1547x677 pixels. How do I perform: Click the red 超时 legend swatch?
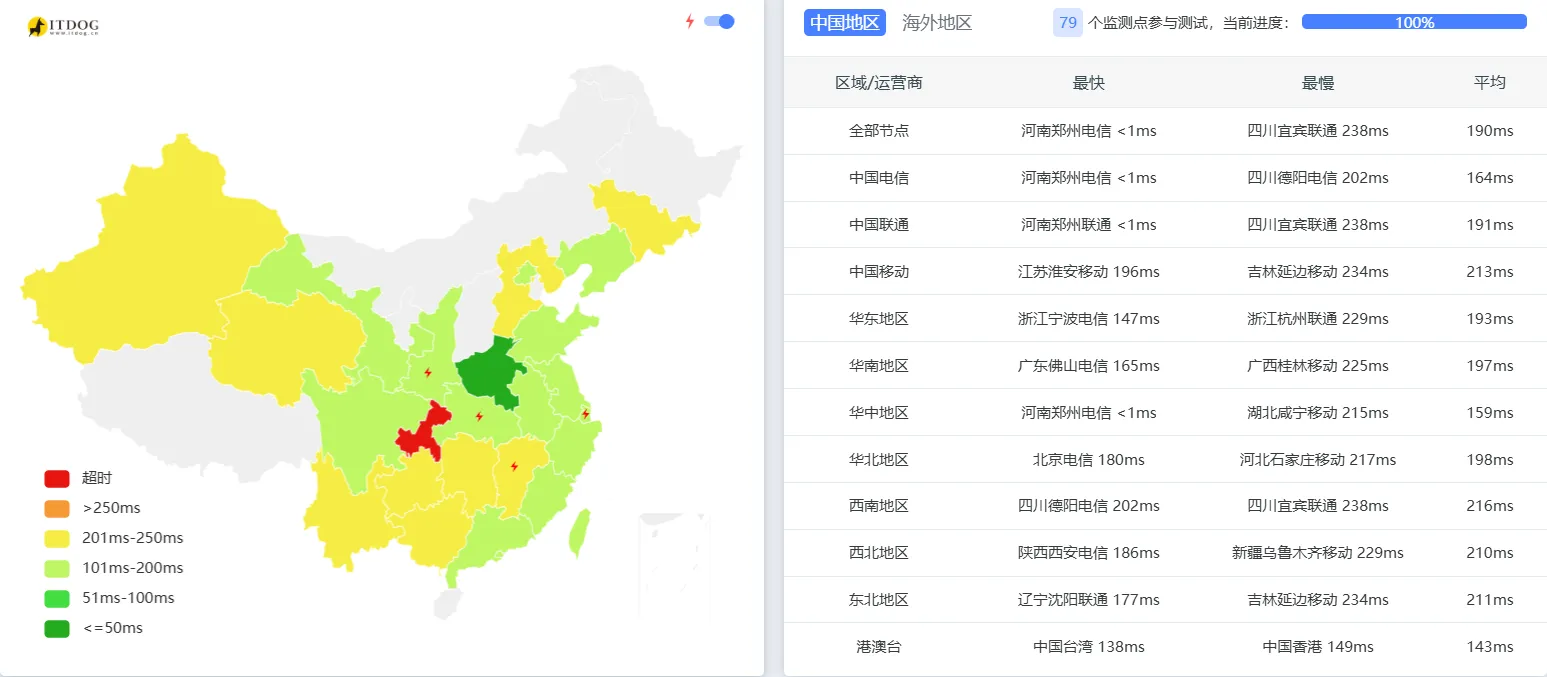click(57, 478)
